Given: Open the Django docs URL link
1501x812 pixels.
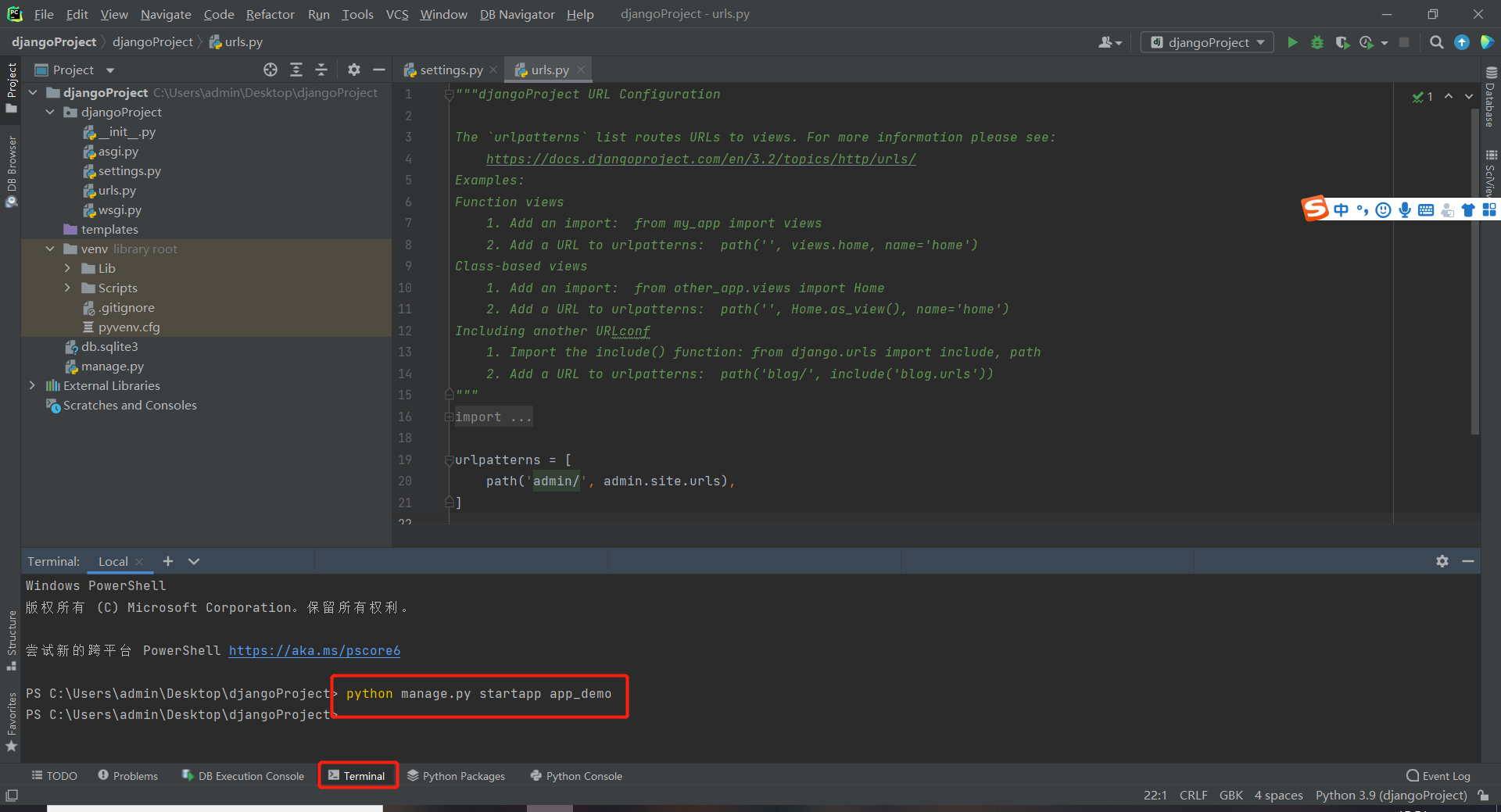Looking at the screenshot, I should click(700, 159).
